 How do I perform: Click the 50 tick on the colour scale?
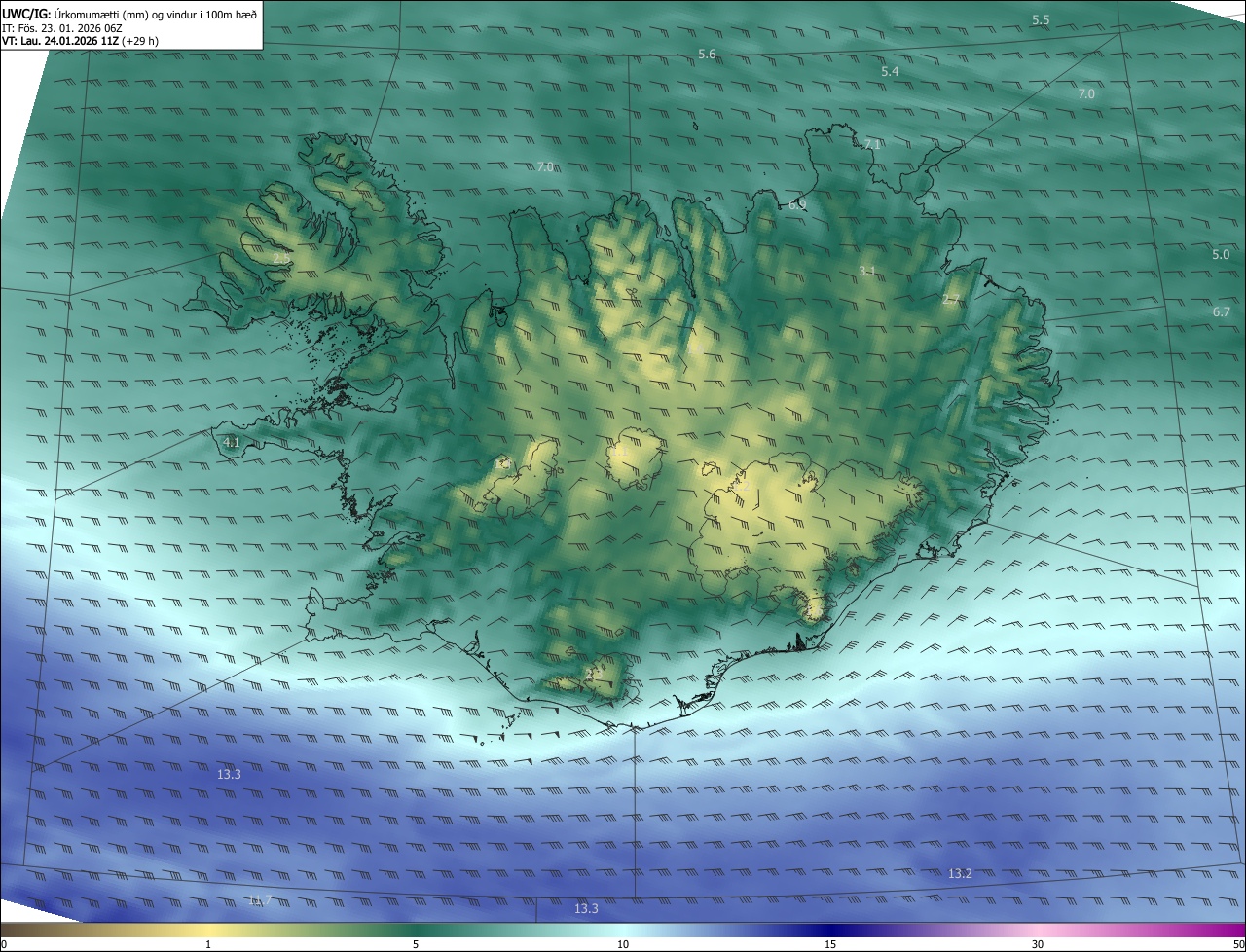[1238, 945]
